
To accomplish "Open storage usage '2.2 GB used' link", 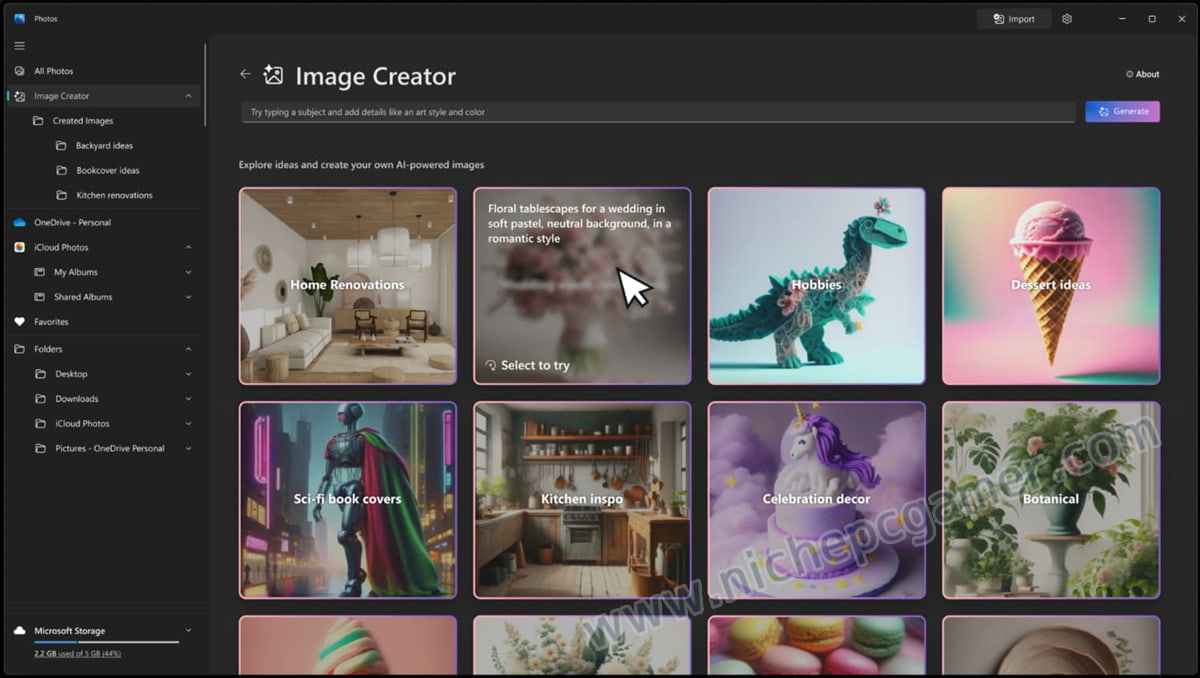I will coord(78,653).
